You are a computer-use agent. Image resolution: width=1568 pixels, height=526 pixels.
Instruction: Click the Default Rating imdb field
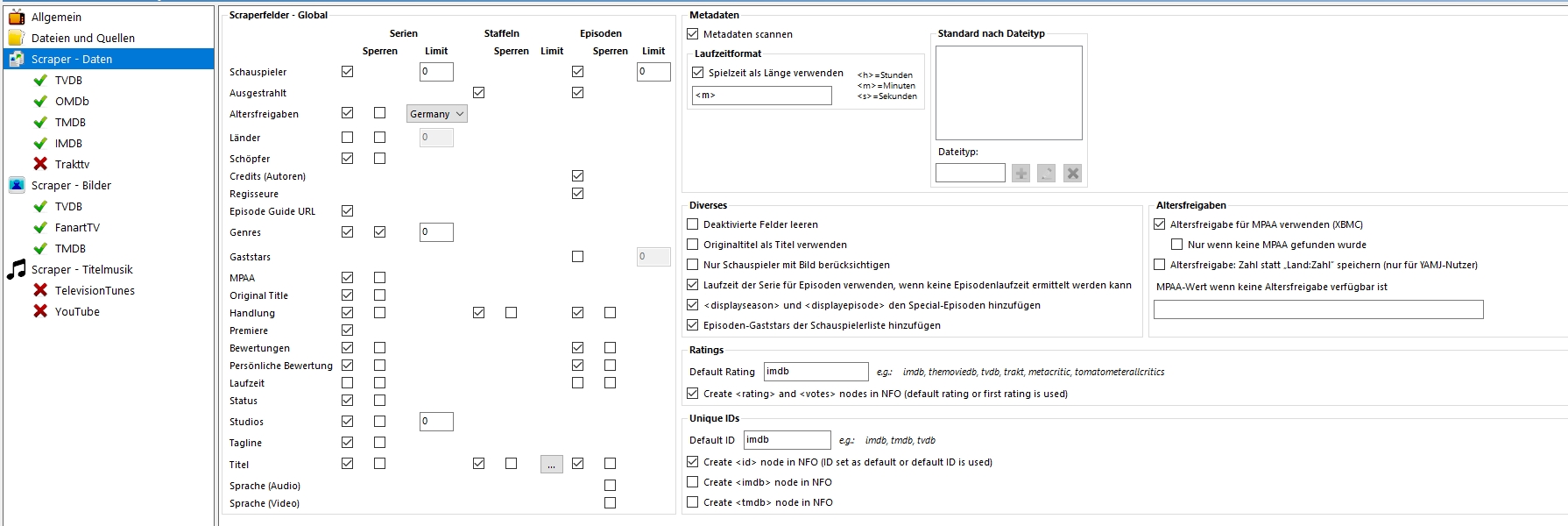[816, 372]
